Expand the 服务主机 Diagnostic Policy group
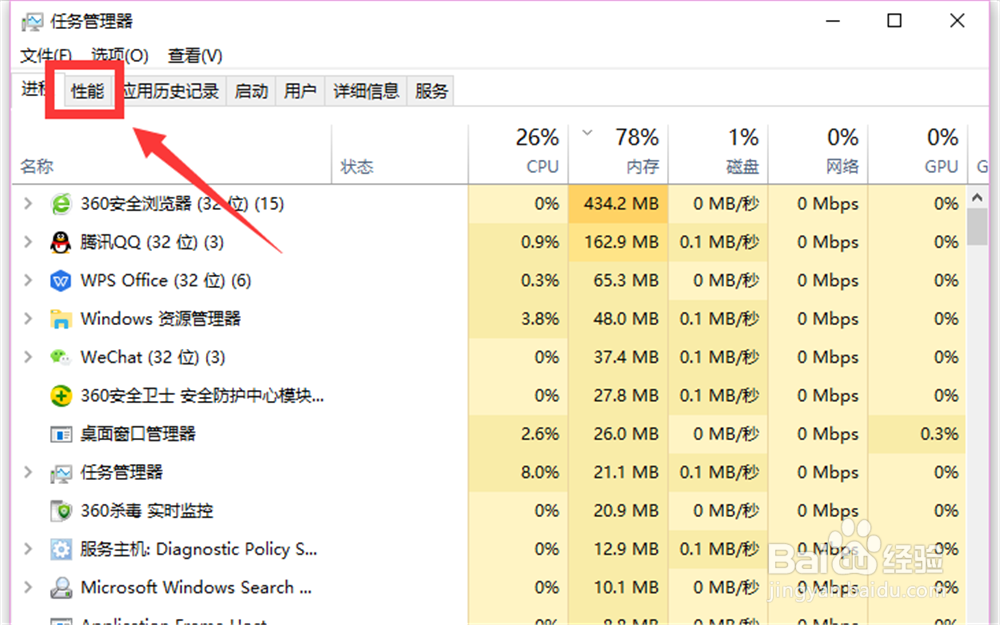1000x625 pixels. point(28,548)
